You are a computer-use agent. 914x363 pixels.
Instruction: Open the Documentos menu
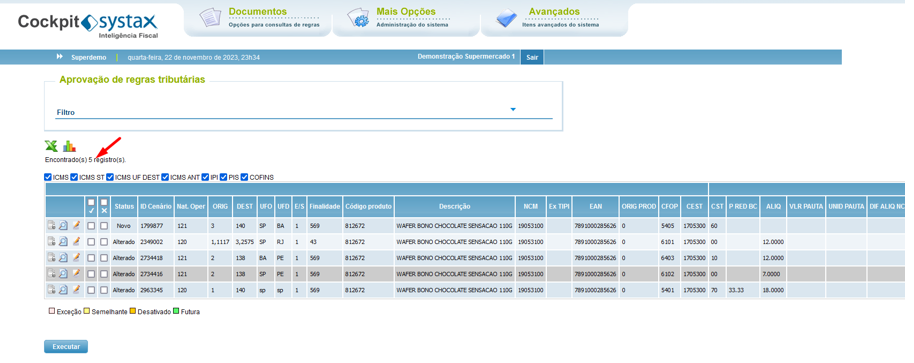coord(258,12)
